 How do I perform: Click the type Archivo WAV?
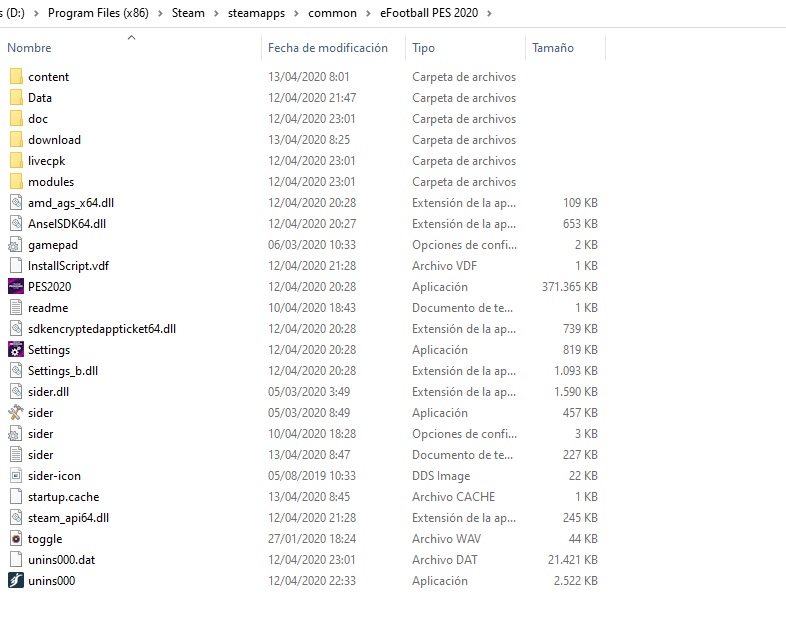tap(447, 539)
